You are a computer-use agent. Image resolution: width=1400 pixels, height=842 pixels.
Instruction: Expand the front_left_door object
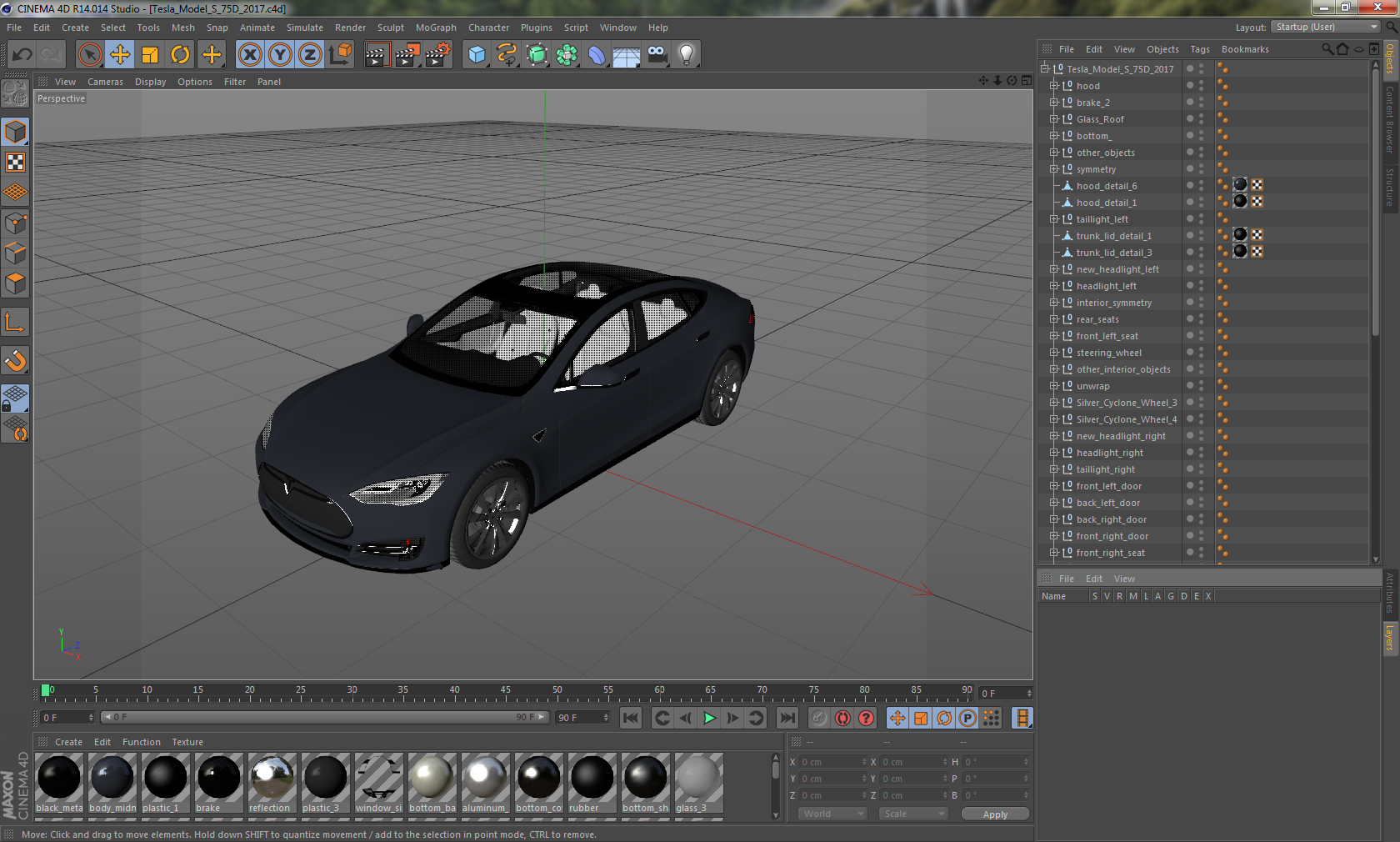coord(1053,486)
